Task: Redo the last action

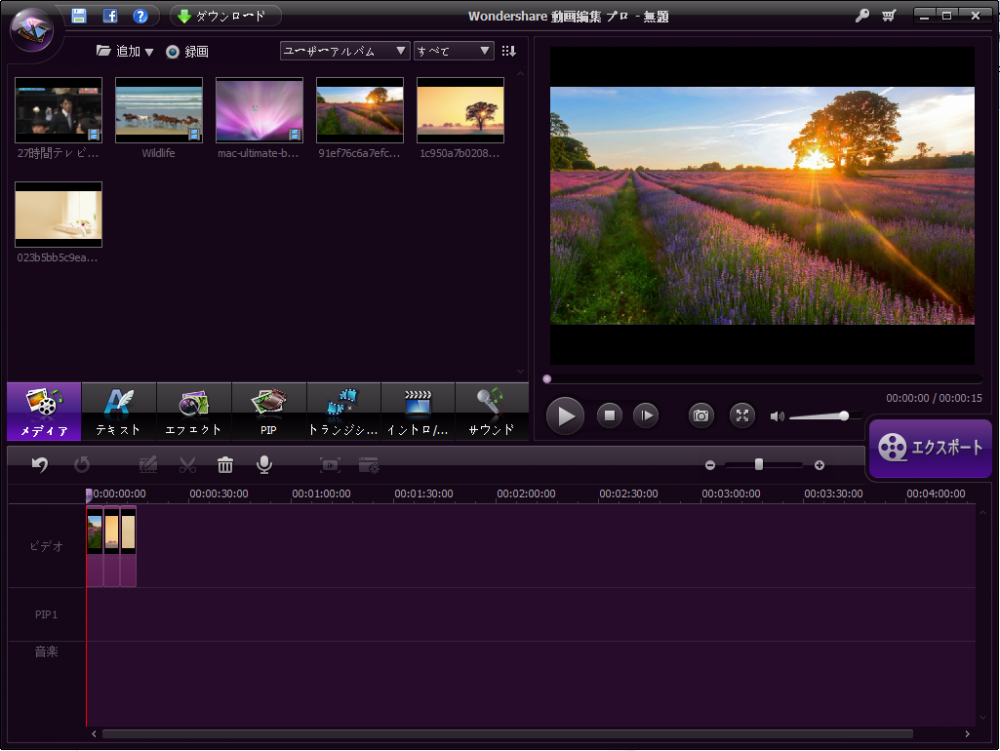Action: tap(84, 464)
